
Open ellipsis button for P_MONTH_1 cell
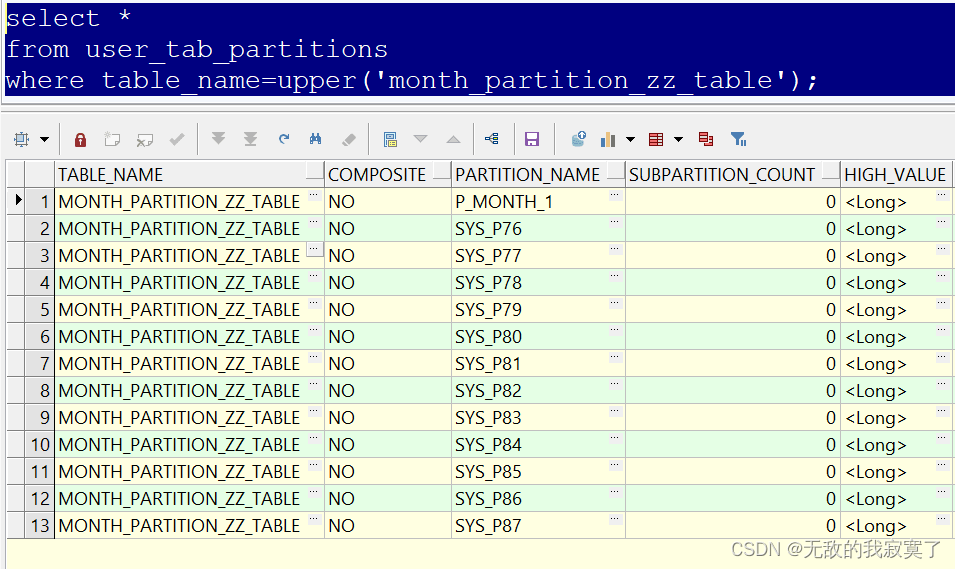click(615, 196)
